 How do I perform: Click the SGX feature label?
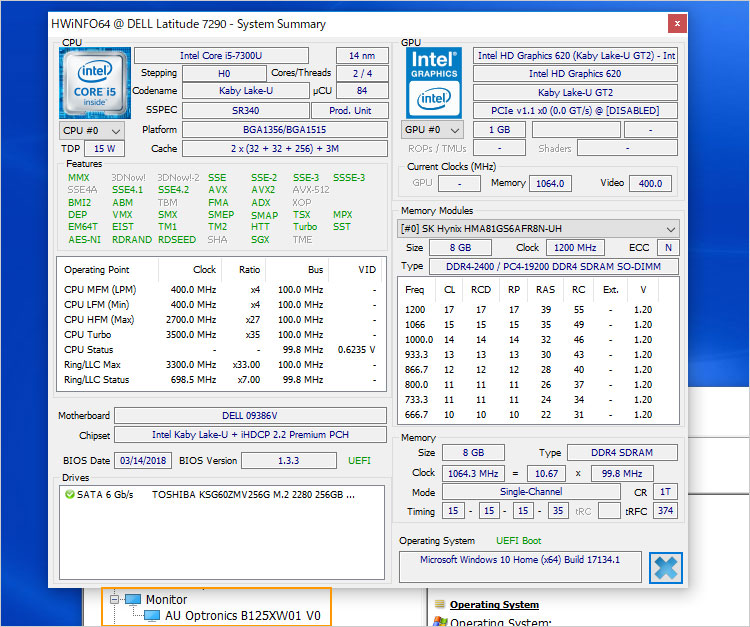tap(260, 240)
